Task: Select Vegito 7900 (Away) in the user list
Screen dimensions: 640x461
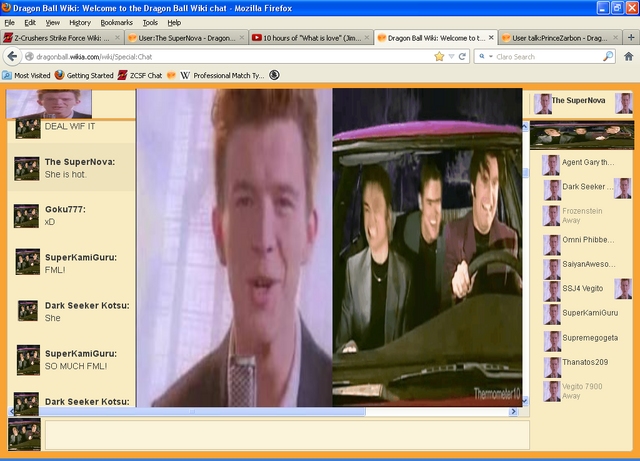Action: pyautogui.click(x=582, y=391)
